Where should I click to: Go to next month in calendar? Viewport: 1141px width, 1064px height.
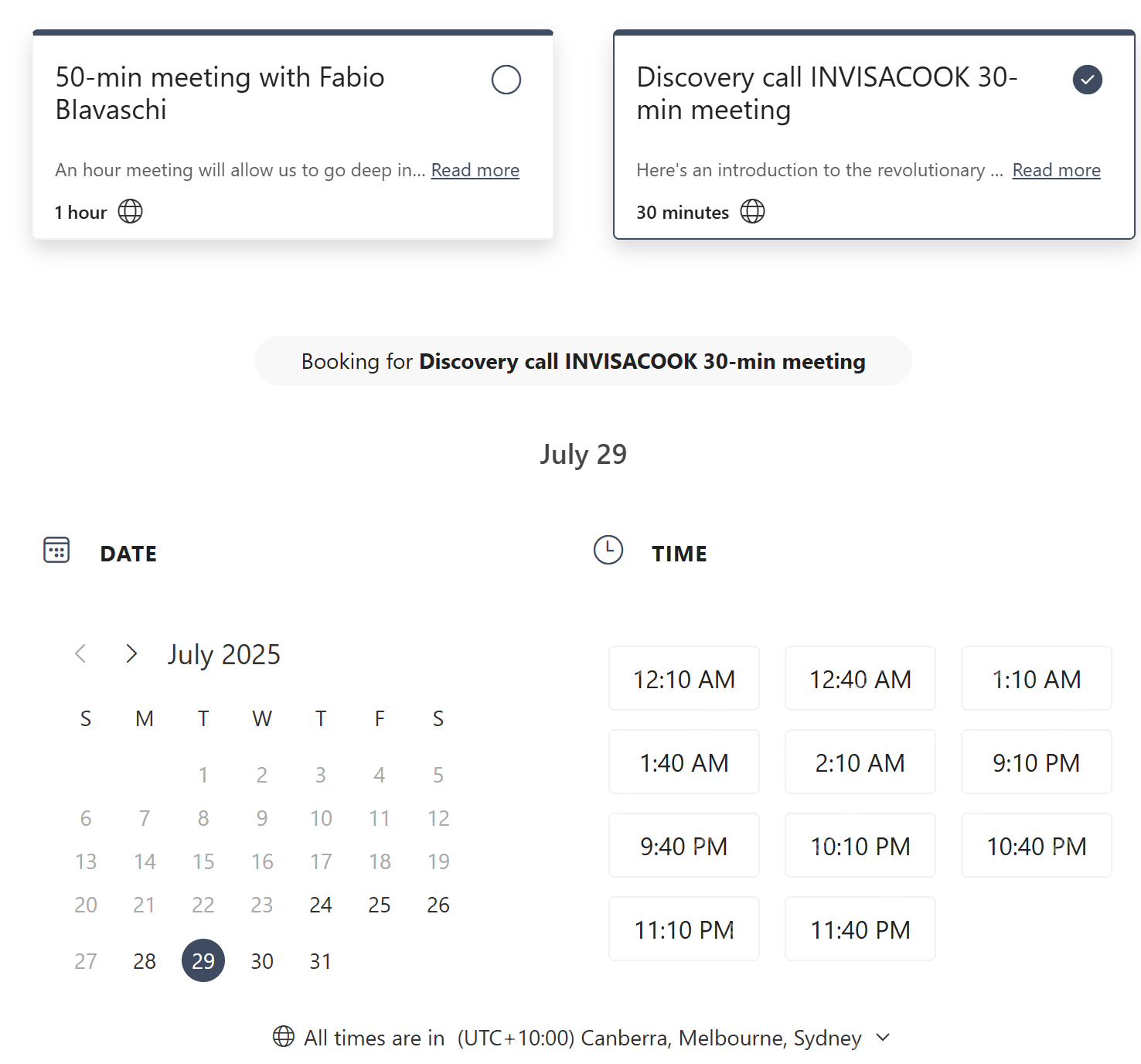click(131, 653)
